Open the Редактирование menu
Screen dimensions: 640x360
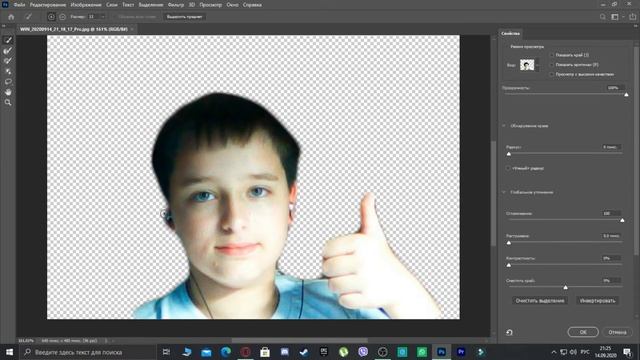point(48,5)
